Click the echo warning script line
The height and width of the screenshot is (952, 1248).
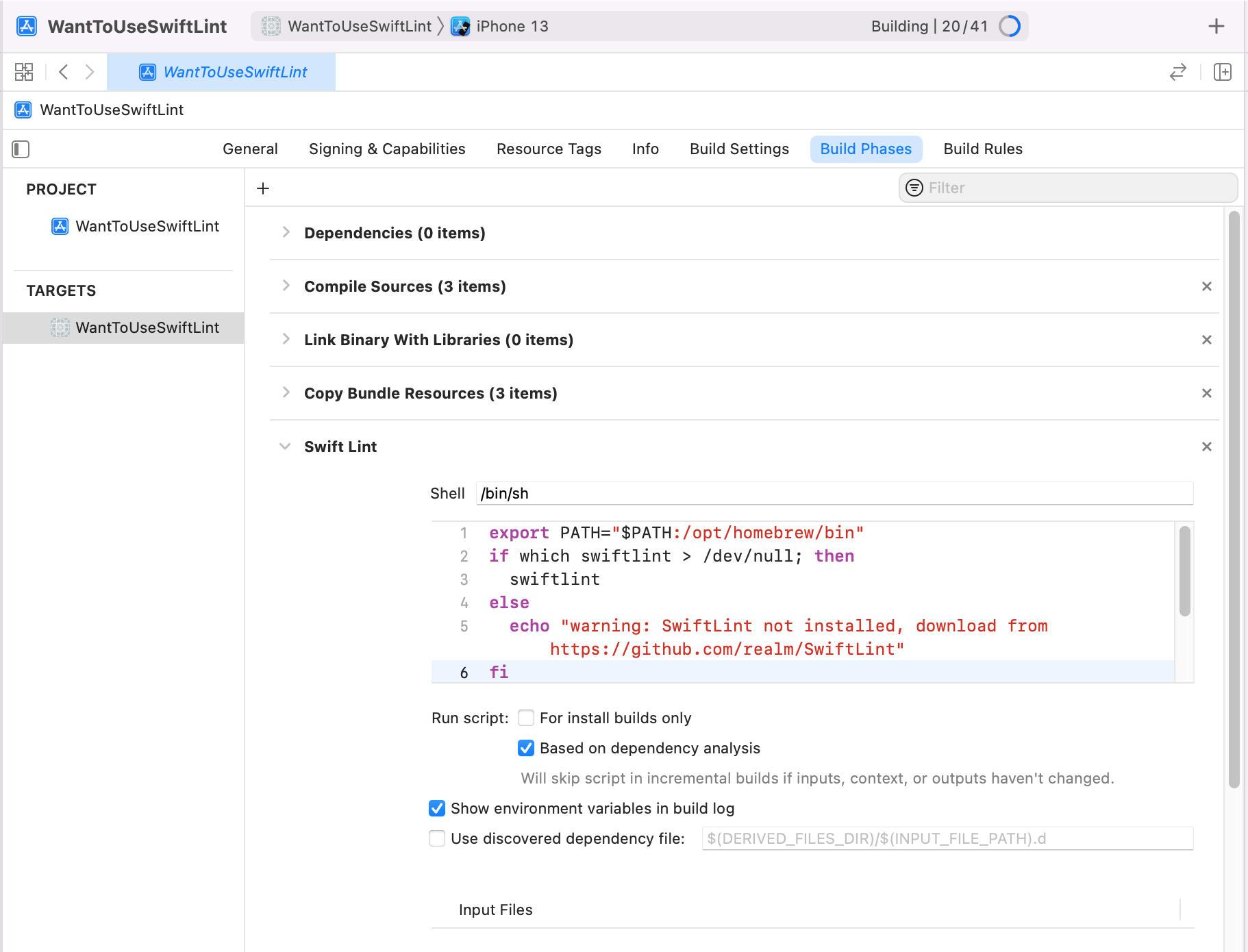coord(778,626)
